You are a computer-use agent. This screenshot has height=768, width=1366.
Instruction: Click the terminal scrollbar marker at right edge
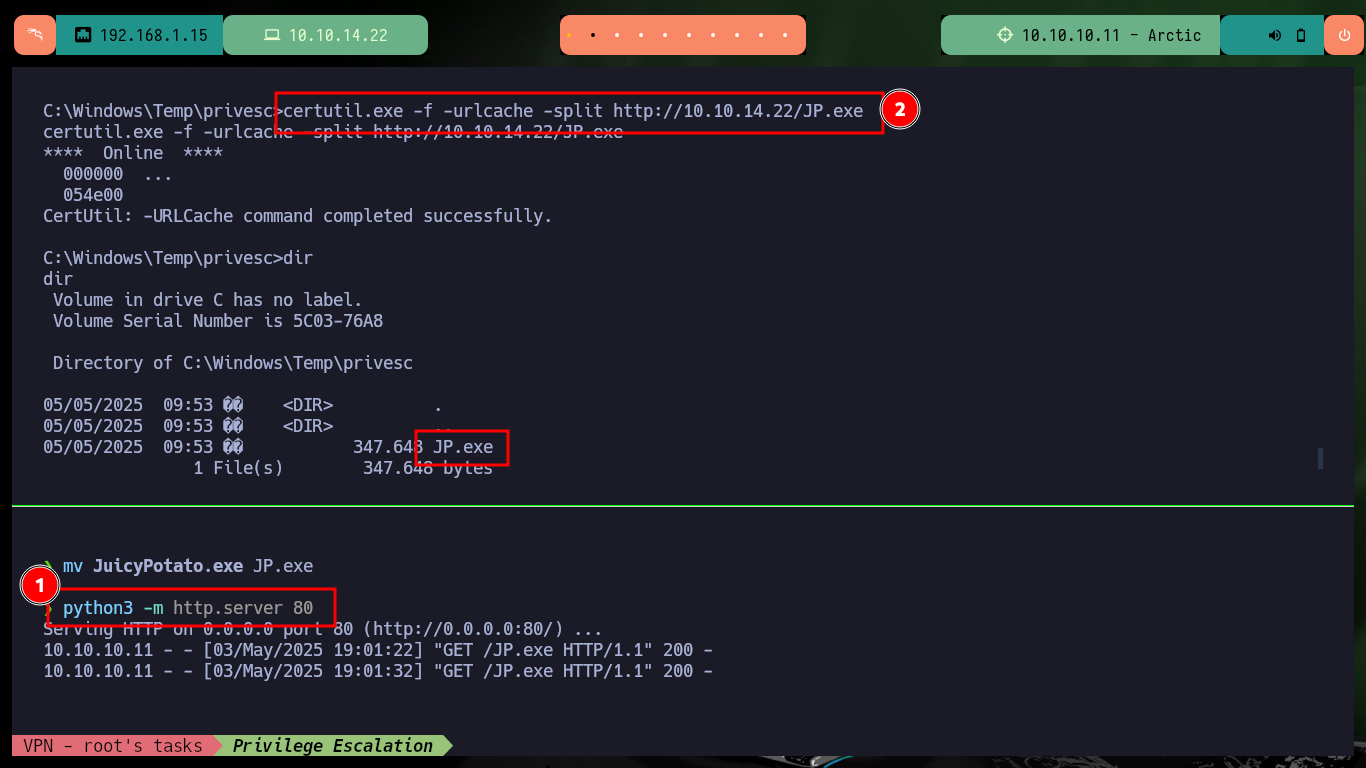click(1321, 458)
